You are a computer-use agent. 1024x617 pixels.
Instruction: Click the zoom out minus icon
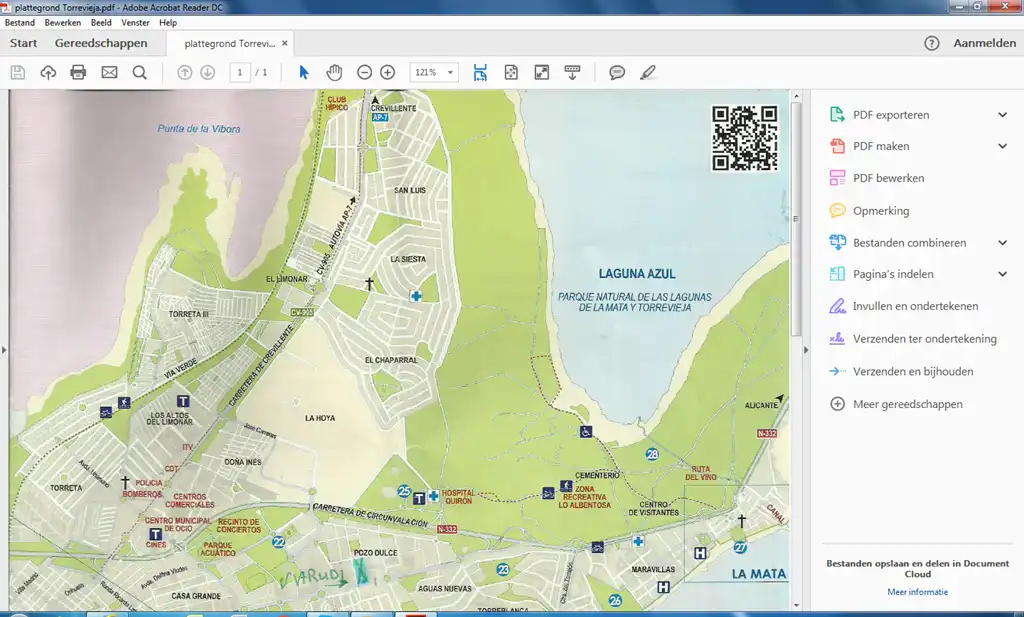[x=365, y=72]
